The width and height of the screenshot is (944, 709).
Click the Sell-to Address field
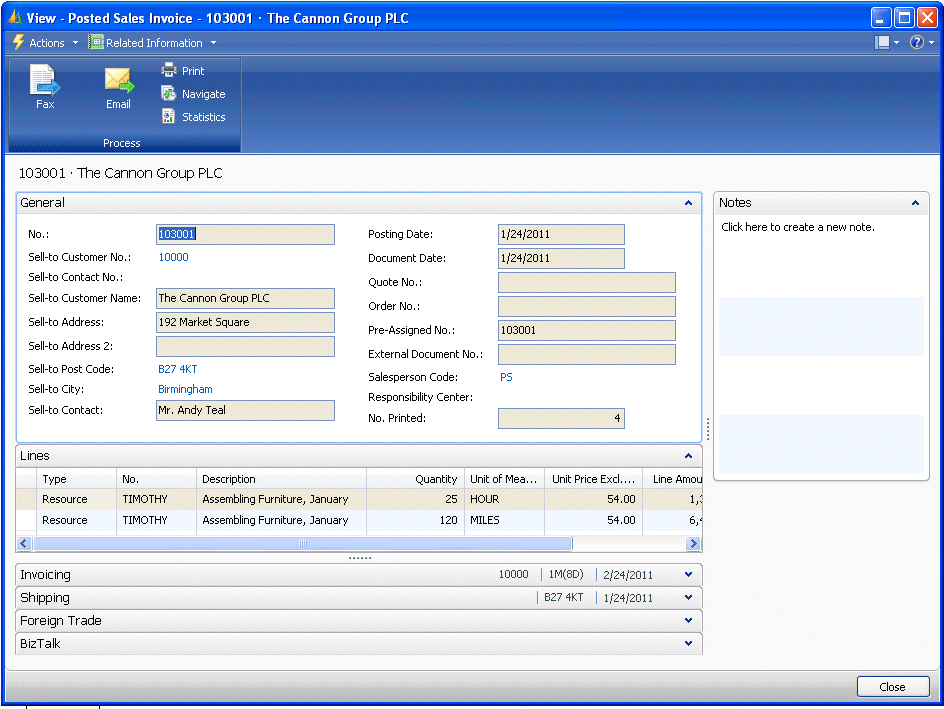point(245,323)
